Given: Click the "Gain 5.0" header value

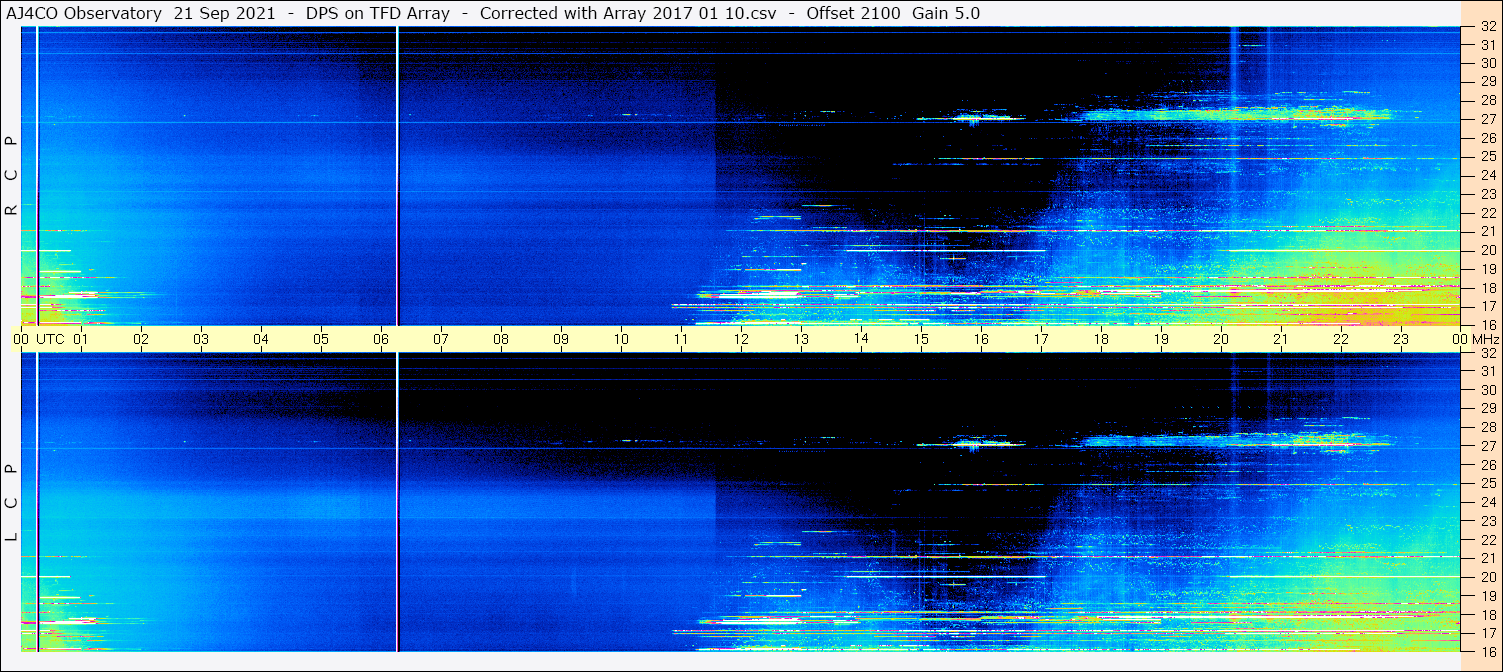Looking at the screenshot, I should point(946,13).
